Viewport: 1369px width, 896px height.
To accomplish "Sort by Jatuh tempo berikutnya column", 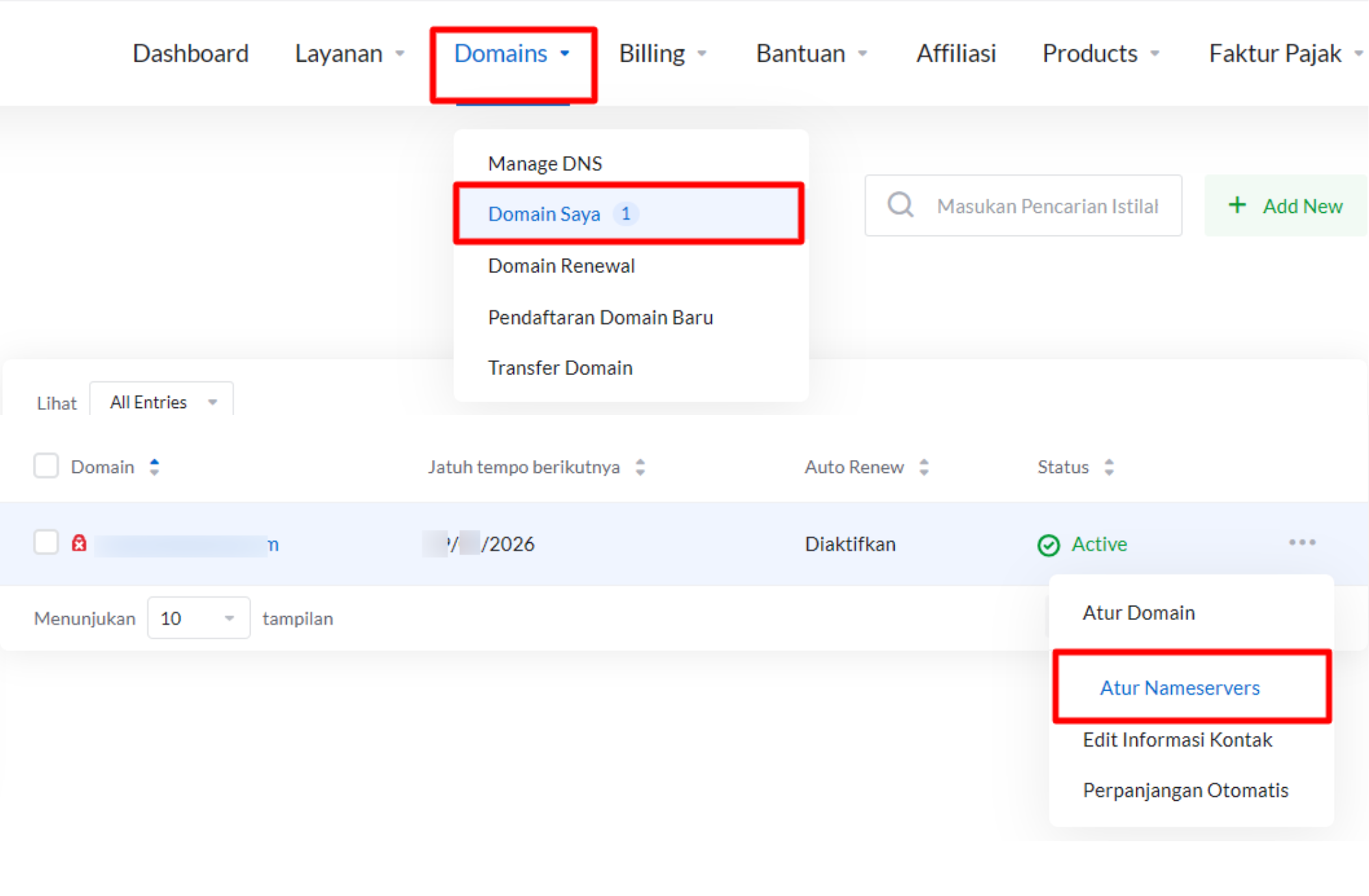I will point(640,468).
